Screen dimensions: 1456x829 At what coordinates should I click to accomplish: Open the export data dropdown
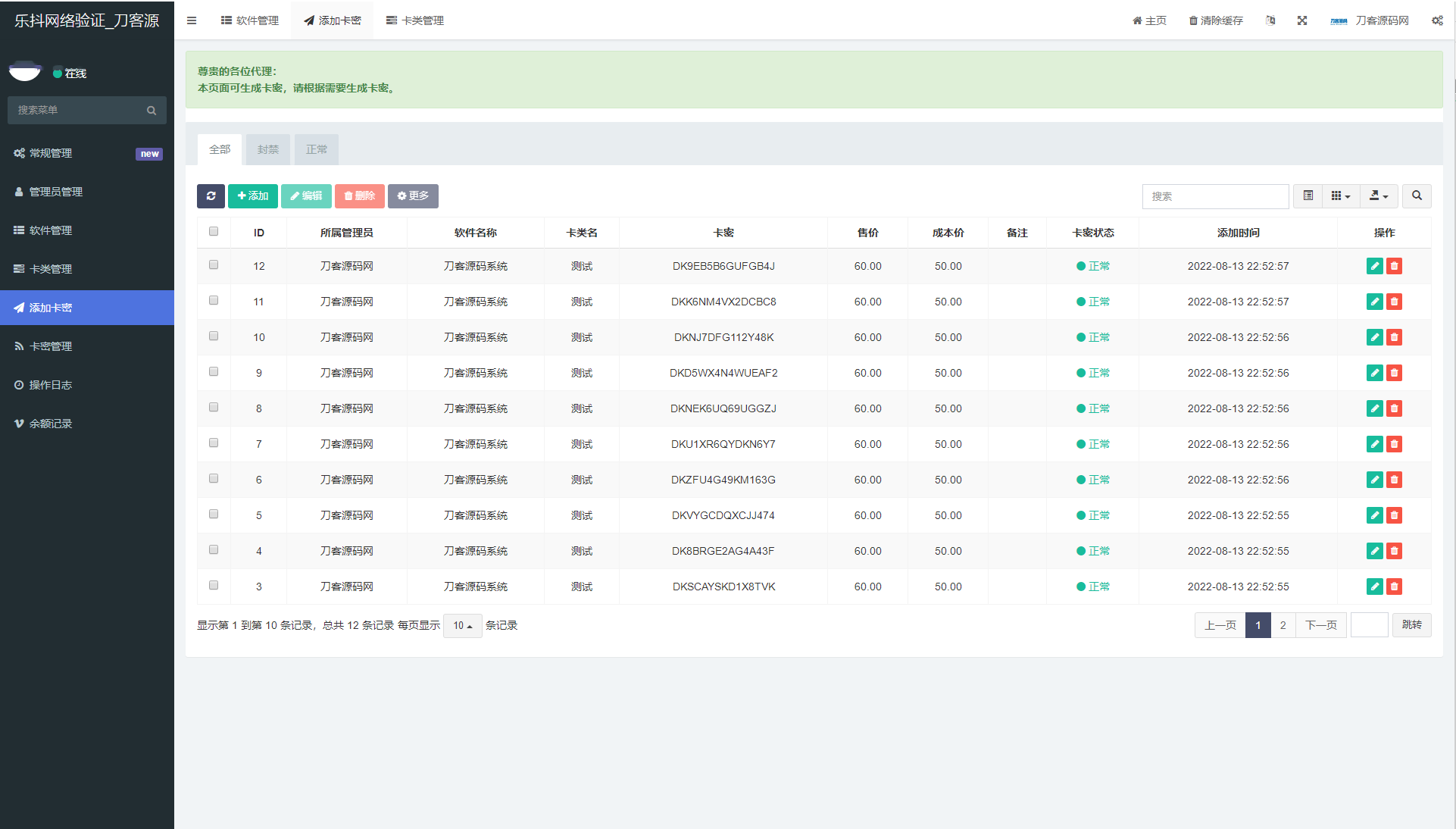pos(1379,196)
